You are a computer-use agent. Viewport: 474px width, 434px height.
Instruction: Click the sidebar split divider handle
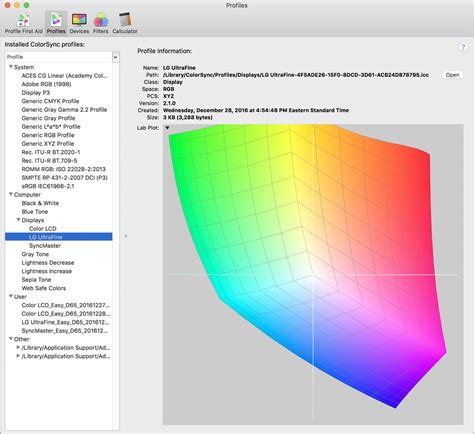(x=126, y=236)
